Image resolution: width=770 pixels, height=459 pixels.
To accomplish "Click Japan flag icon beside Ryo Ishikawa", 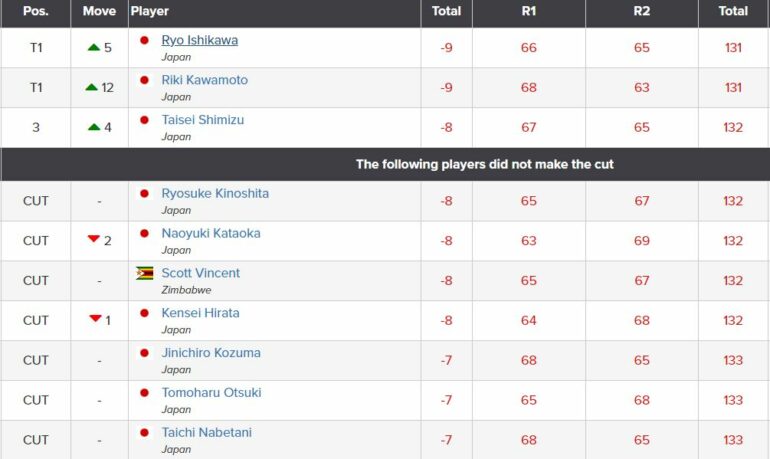I will (x=144, y=40).
